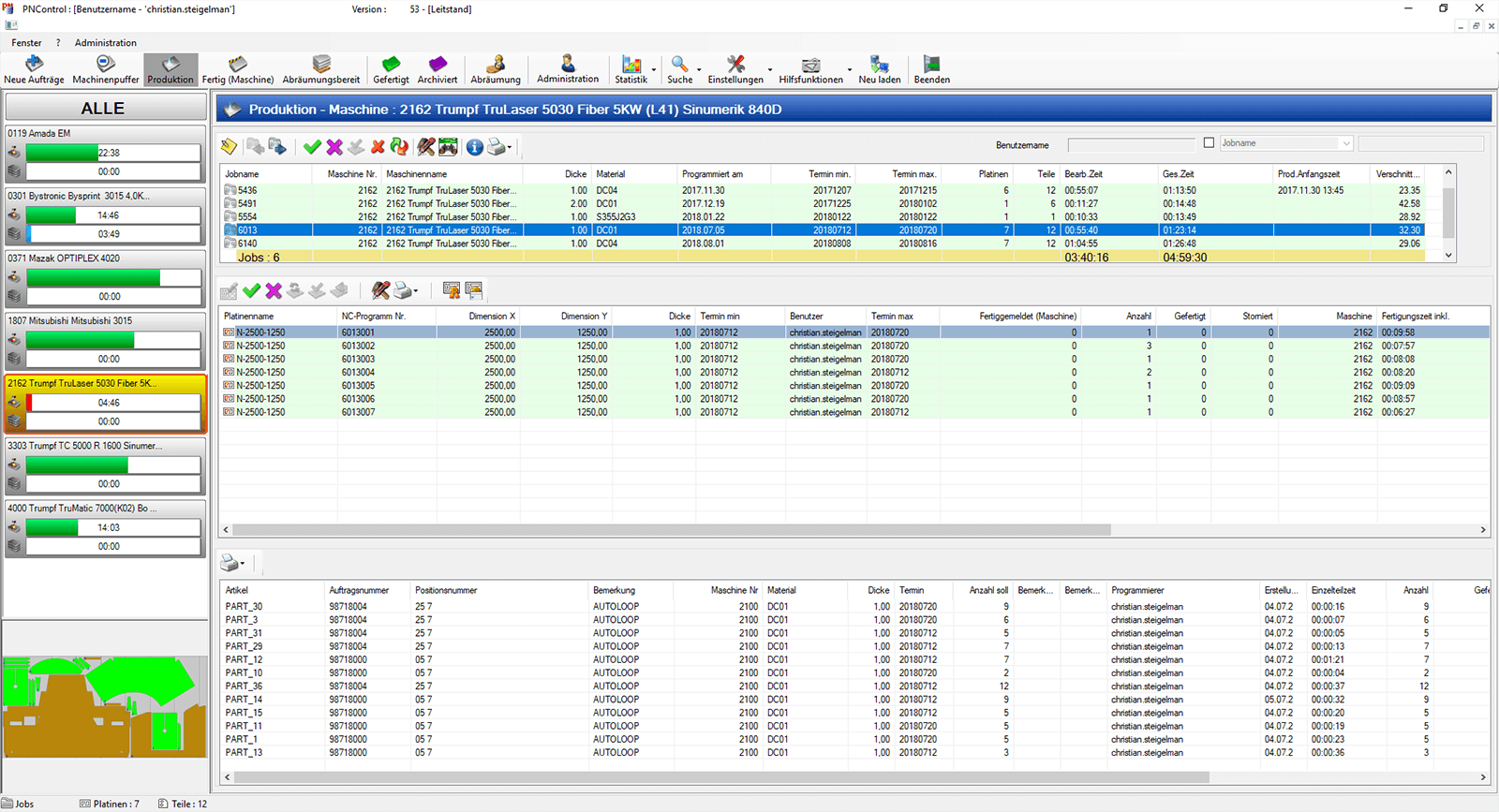Show Gefertigt jobs
The height and width of the screenshot is (812, 1499).
coord(391,69)
